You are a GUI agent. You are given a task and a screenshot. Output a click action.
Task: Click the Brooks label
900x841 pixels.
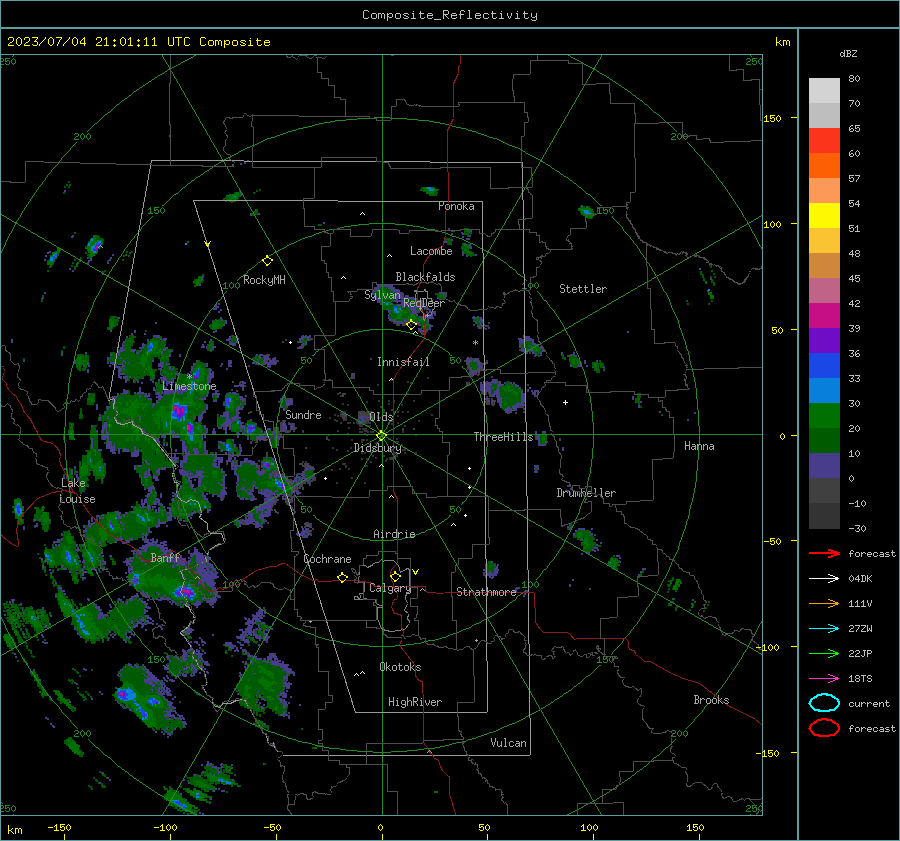click(711, 700)
